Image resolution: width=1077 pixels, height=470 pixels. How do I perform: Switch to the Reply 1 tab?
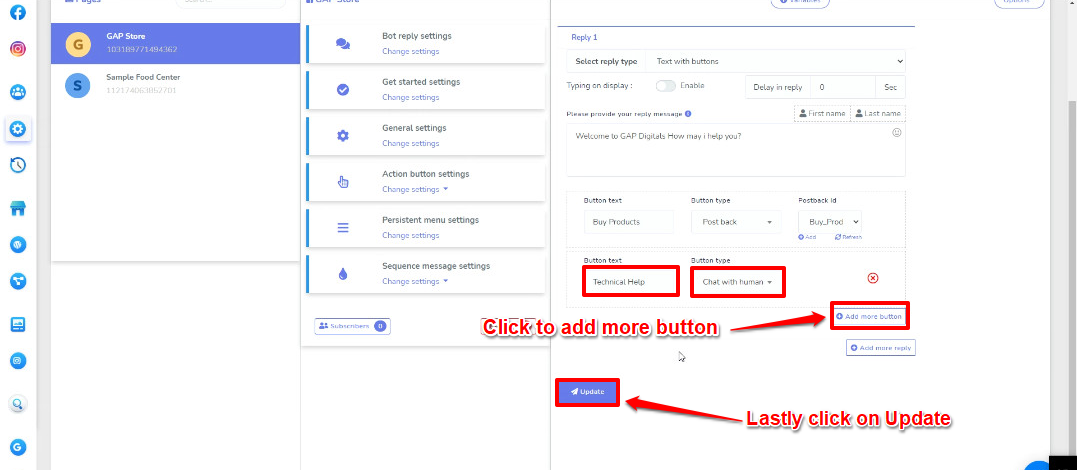(585, 38)
